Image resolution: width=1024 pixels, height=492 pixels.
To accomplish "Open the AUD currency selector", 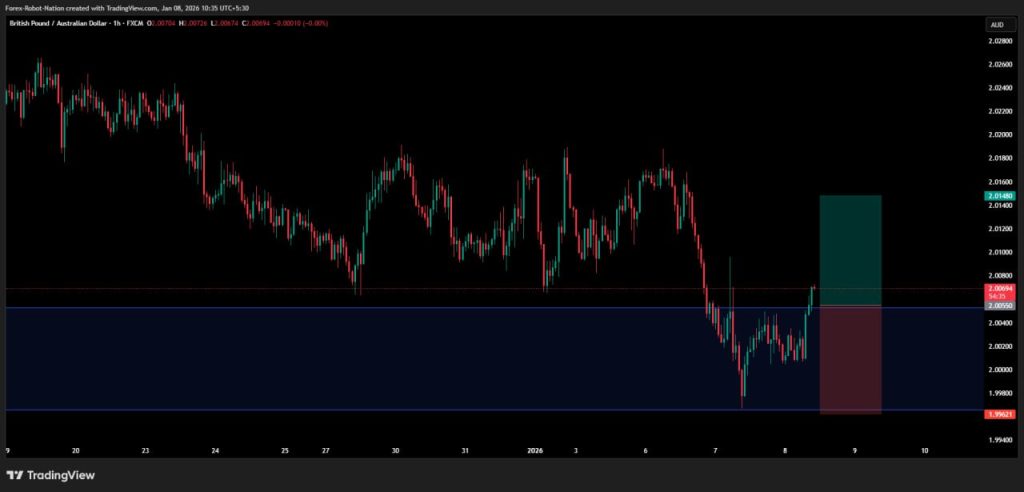I will click(x=996, y=24).
